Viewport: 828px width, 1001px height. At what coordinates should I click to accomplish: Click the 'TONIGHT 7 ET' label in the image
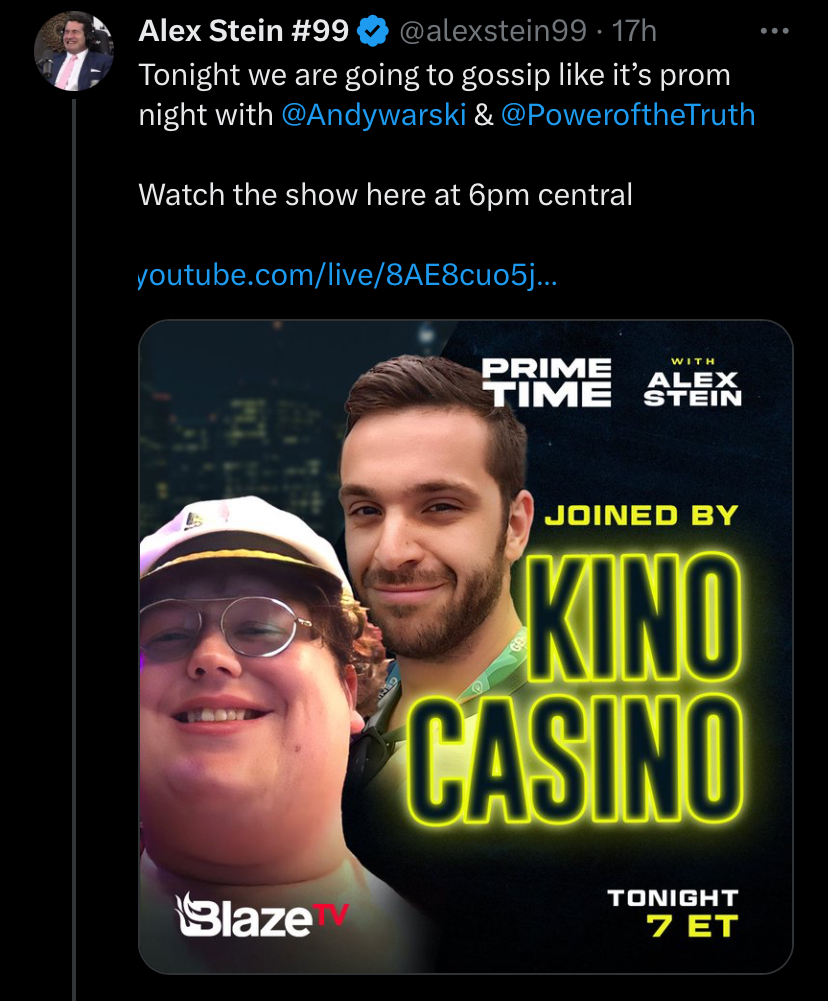673,913
